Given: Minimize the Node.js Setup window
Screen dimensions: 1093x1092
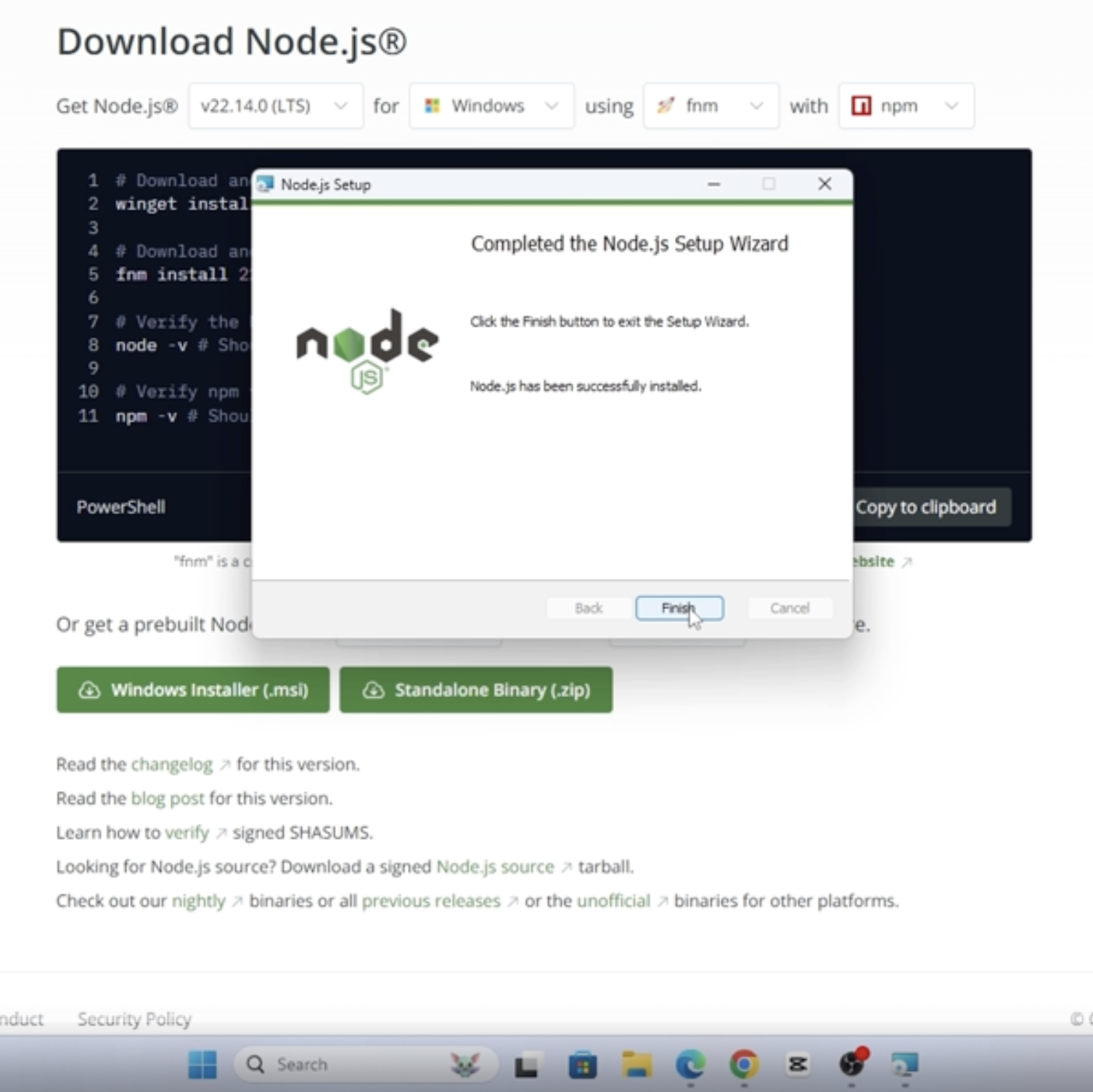Looking at the screenshot, I should coord(714,184).
